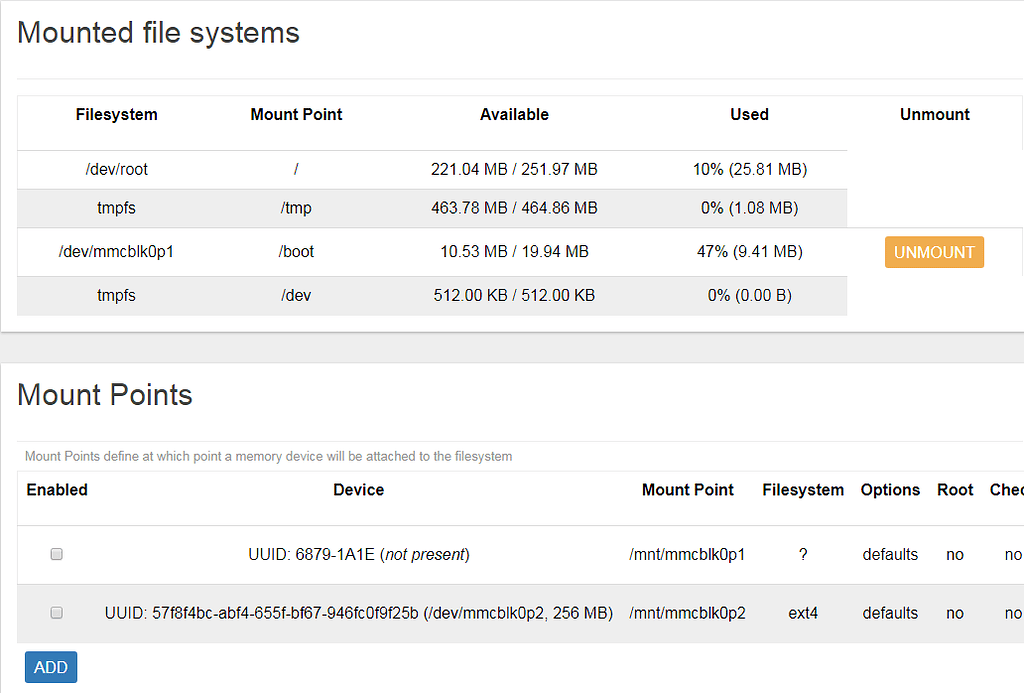Open the /dev/mmcblk0p2 device entry
1024x693 pixels.
coord(360,613)
